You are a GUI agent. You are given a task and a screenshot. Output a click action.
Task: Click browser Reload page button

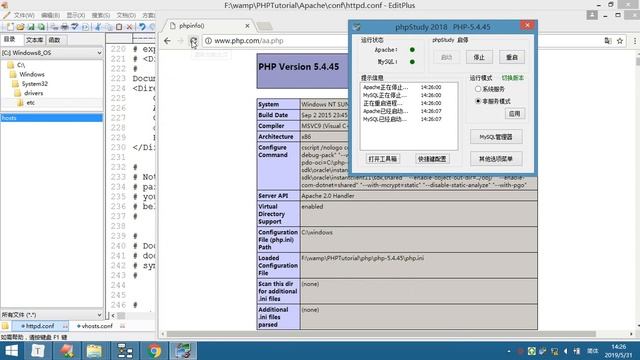(x=193, y=41)
